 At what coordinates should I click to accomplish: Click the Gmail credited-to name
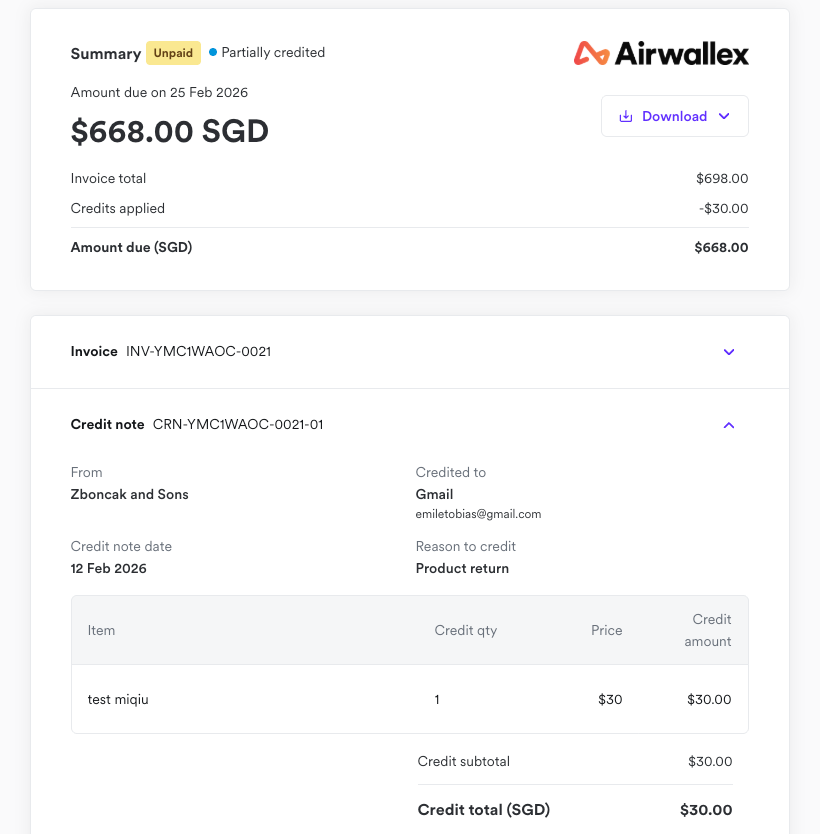pyautogui.click(x=434, y=494)
